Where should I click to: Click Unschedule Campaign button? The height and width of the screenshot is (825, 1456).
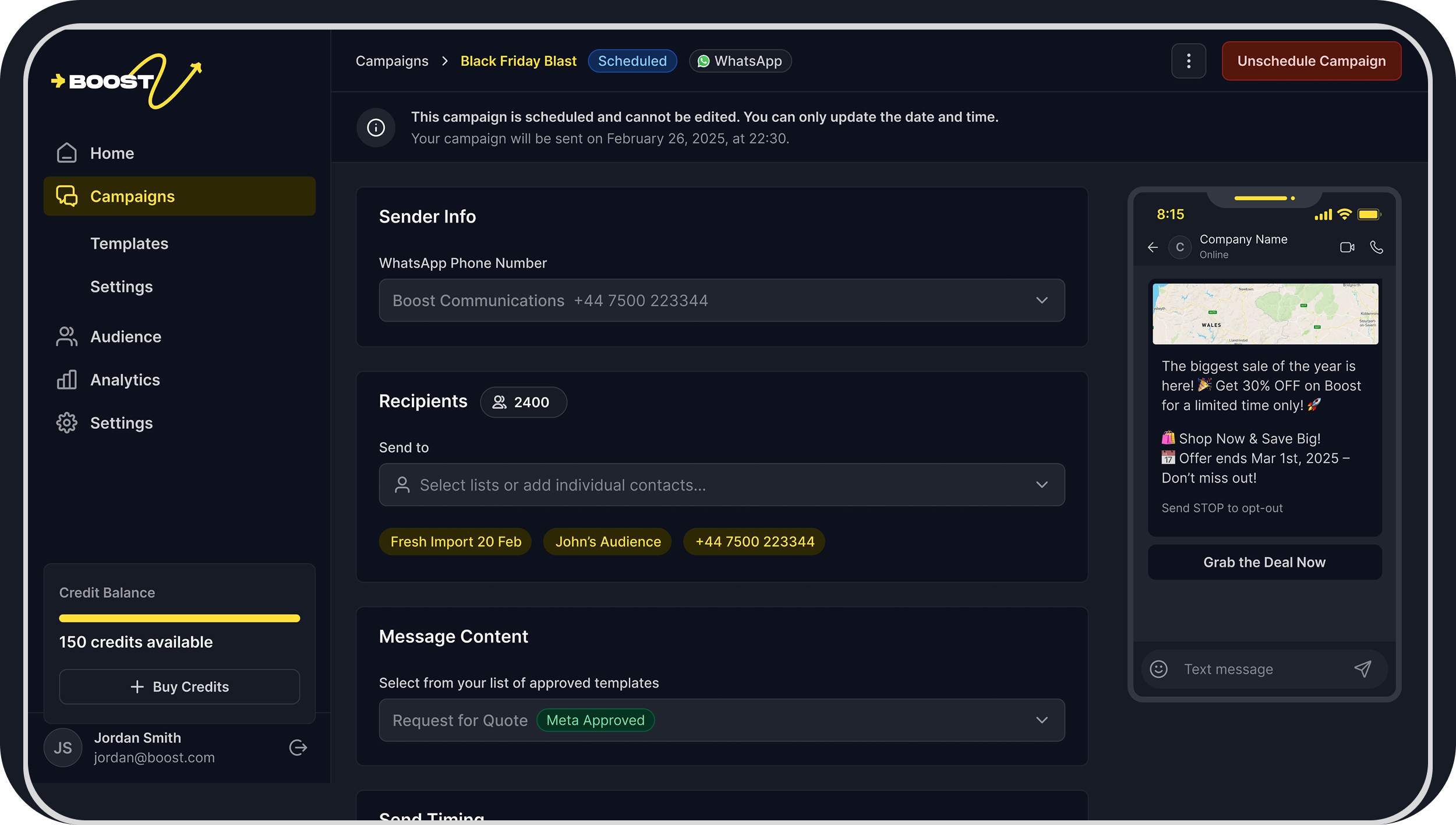[x=1312, y=61]
